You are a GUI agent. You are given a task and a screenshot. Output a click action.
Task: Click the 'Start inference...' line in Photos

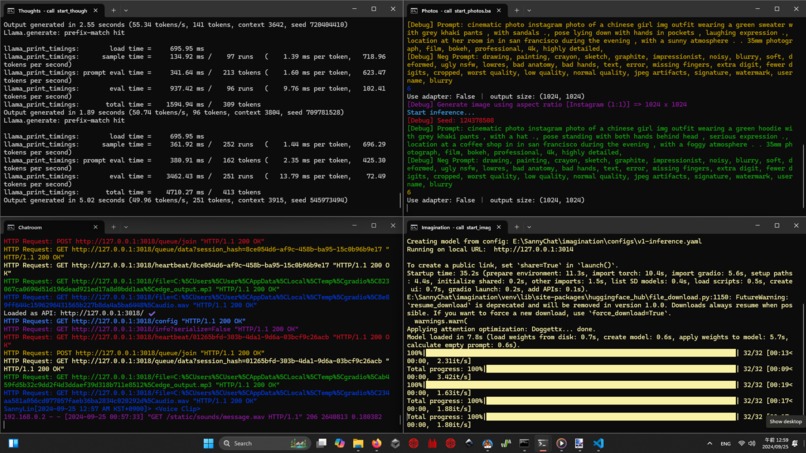click(441, 113)
